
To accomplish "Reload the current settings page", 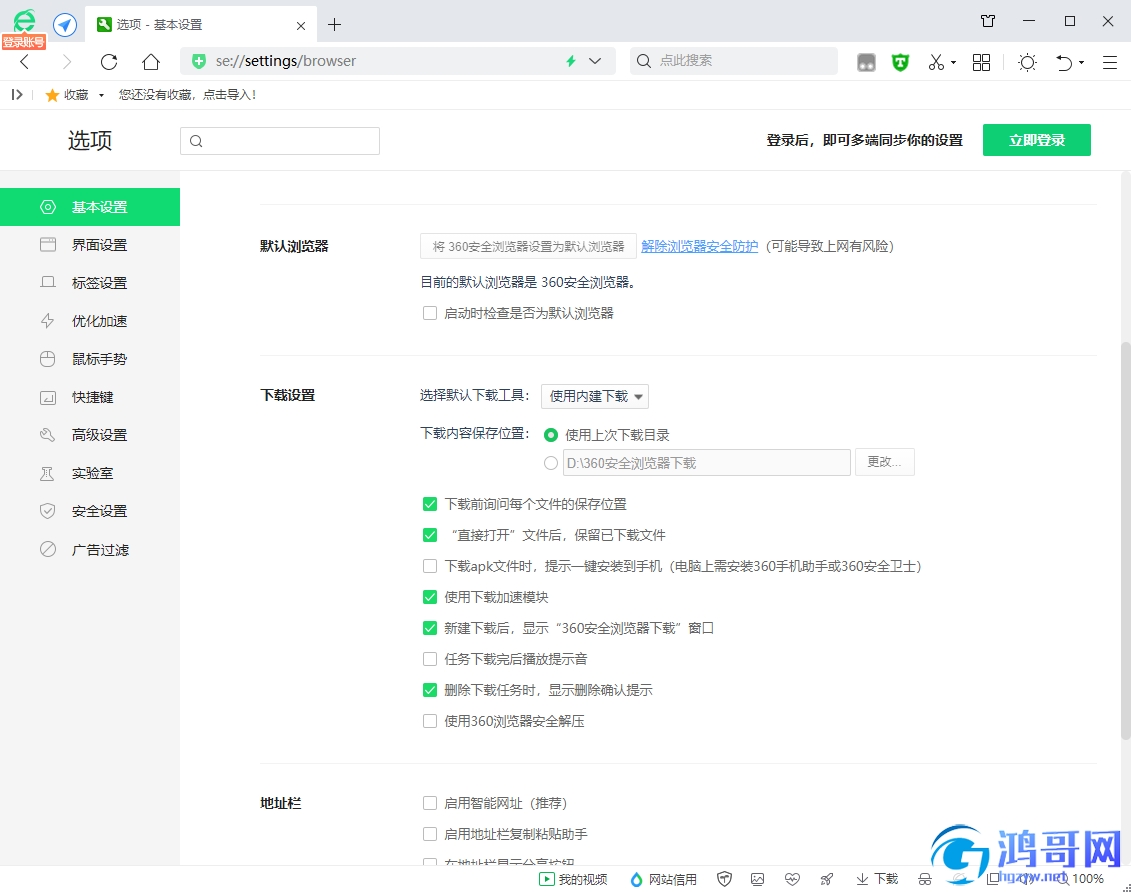I will click(109, 62).
